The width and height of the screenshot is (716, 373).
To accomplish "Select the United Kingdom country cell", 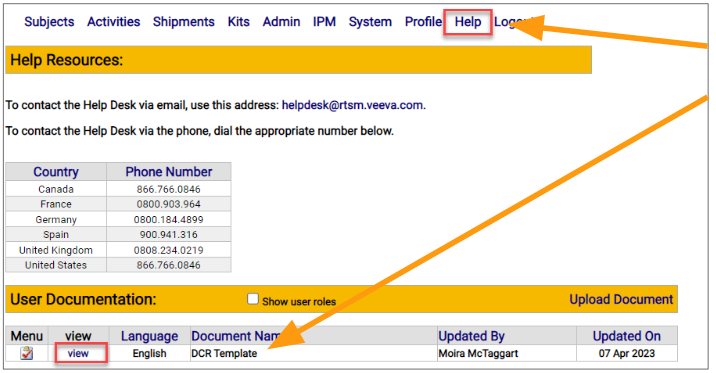I will click(56, 250).
